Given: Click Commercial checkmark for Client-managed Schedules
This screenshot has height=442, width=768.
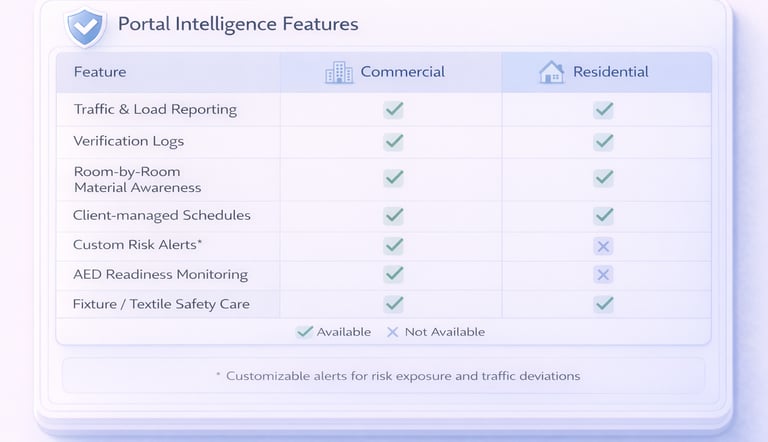Looking at the screenshot, I should coord(394,216).
